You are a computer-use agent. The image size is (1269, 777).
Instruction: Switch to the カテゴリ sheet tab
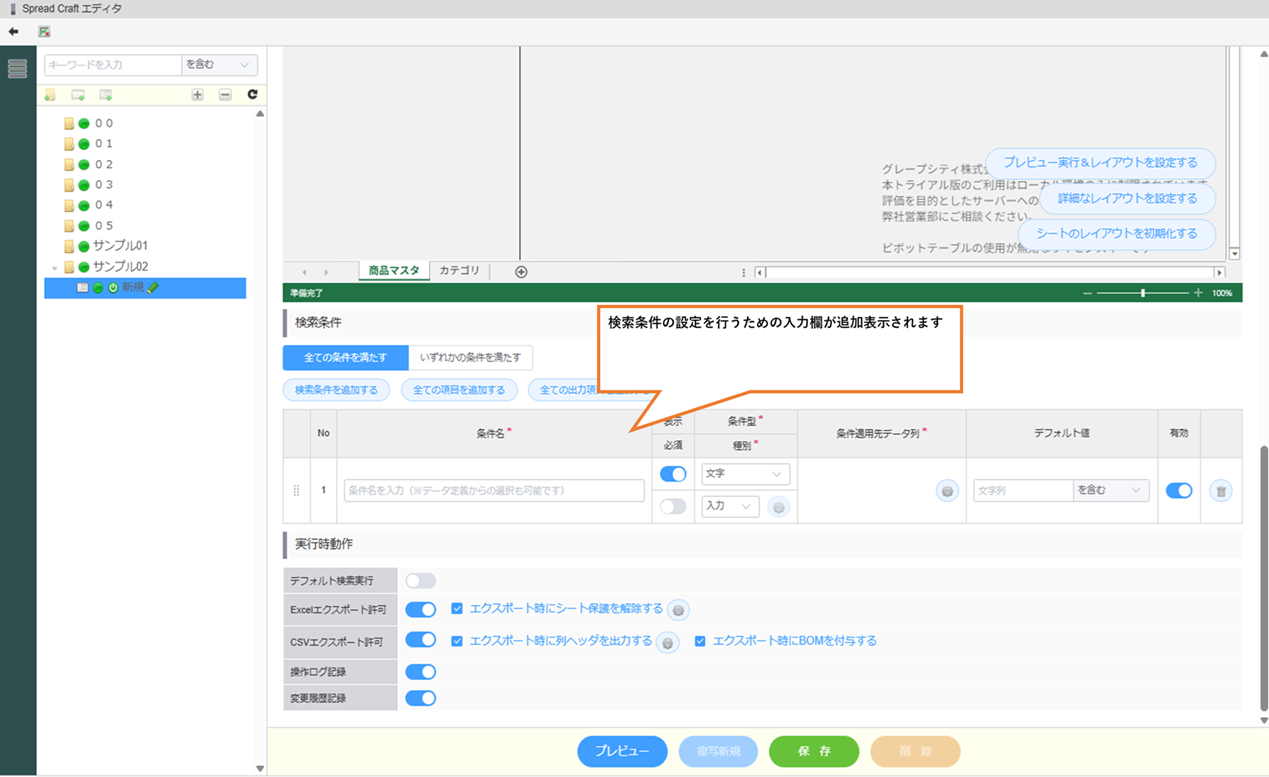[x=459, y=271]
